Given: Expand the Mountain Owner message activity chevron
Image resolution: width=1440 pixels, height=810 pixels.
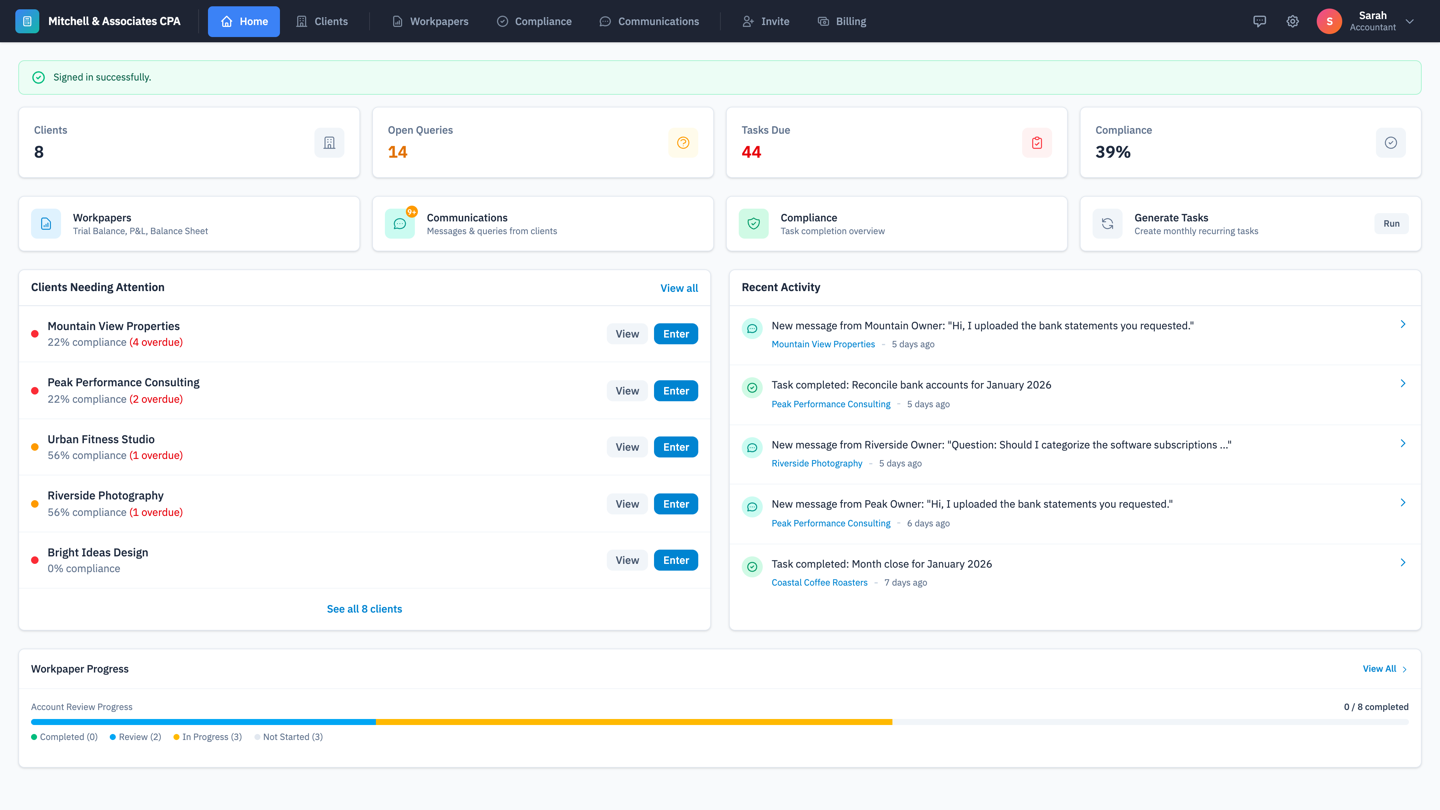Looking at the screenshot, I should tap(1403, 324).
